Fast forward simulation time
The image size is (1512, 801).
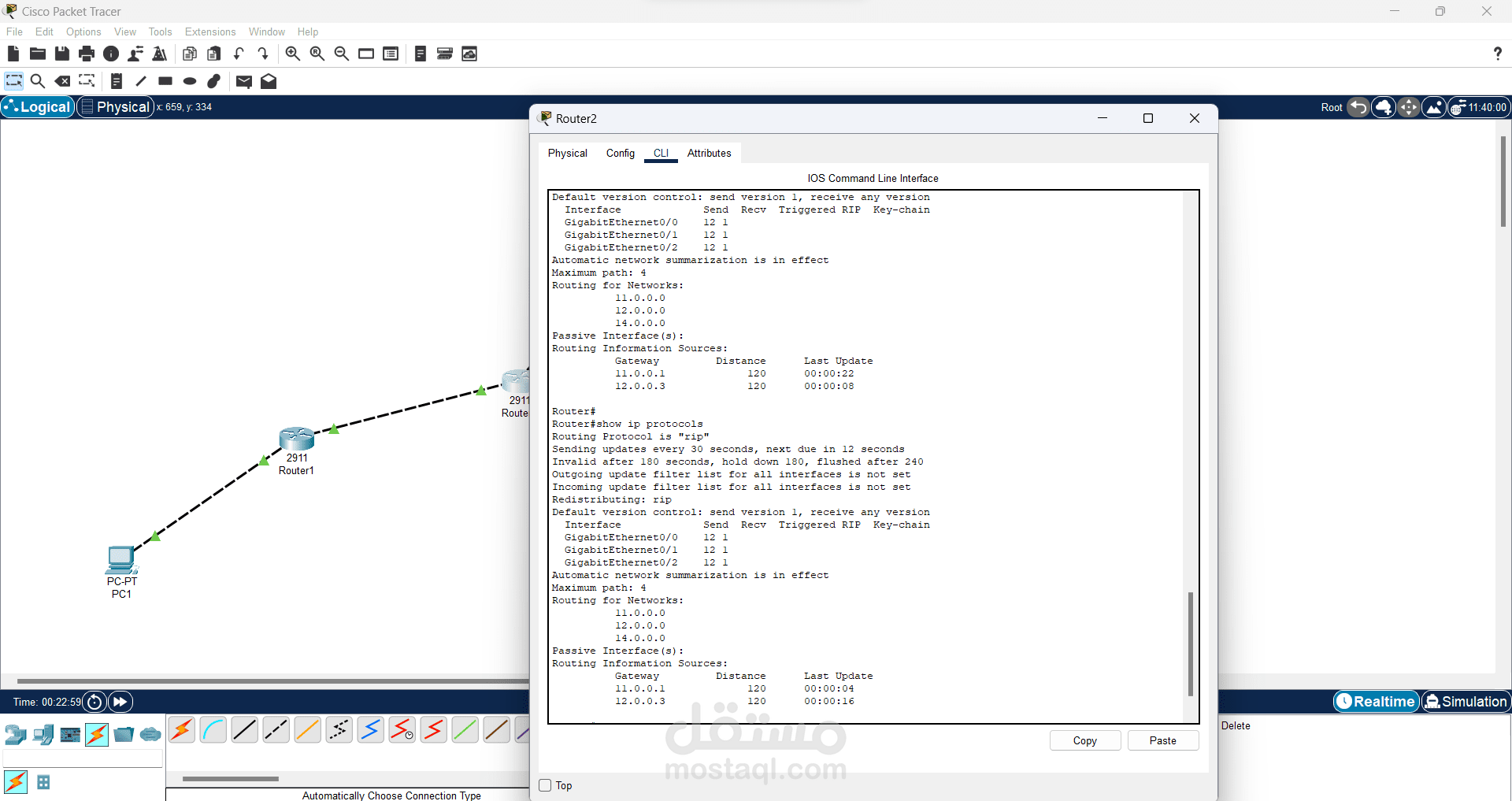pyautogui.click(x=120, y=702)
